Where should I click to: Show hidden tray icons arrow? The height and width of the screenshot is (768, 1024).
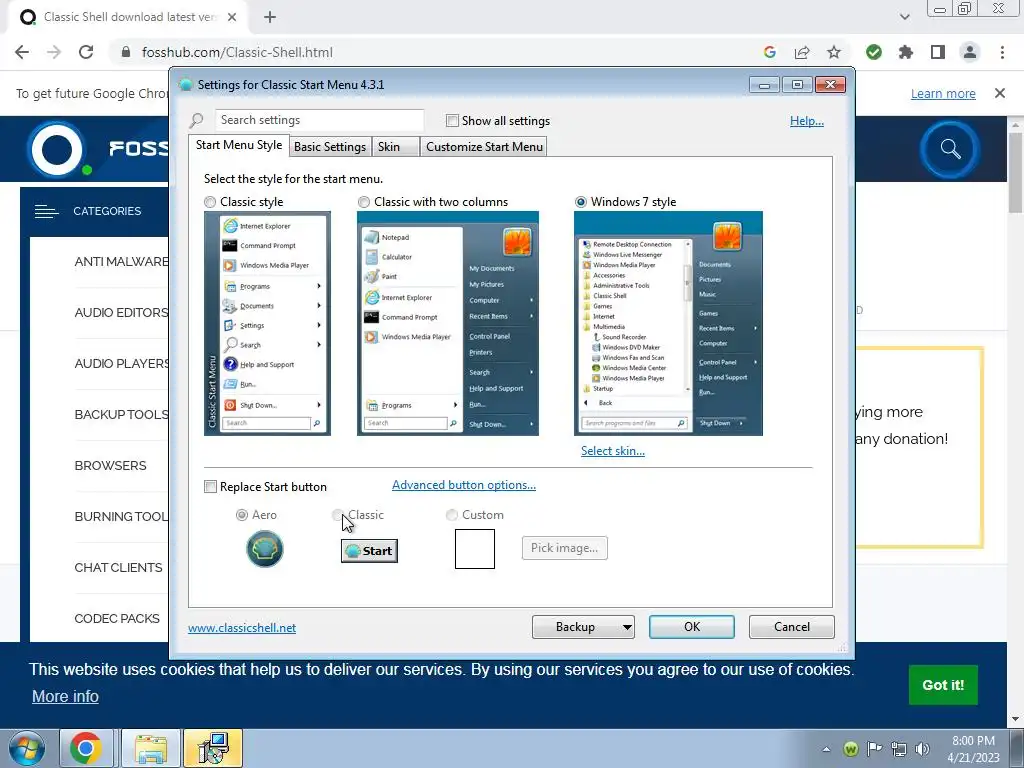pos(826,749)
